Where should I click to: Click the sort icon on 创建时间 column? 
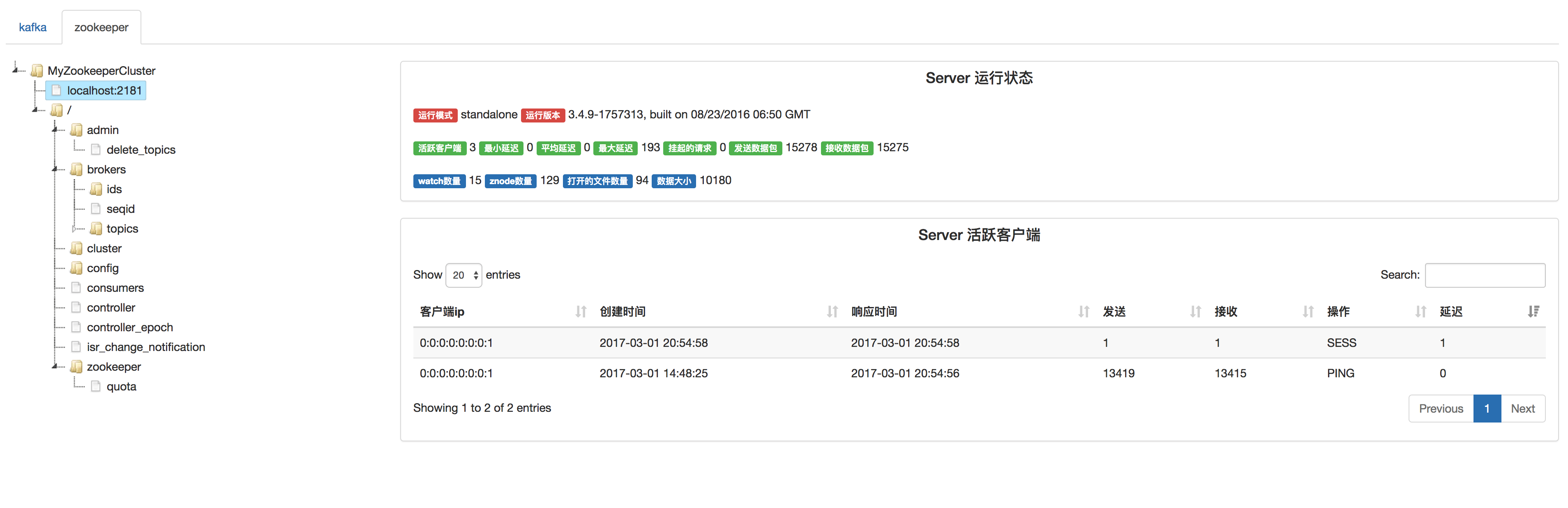(x=832, y=312)
